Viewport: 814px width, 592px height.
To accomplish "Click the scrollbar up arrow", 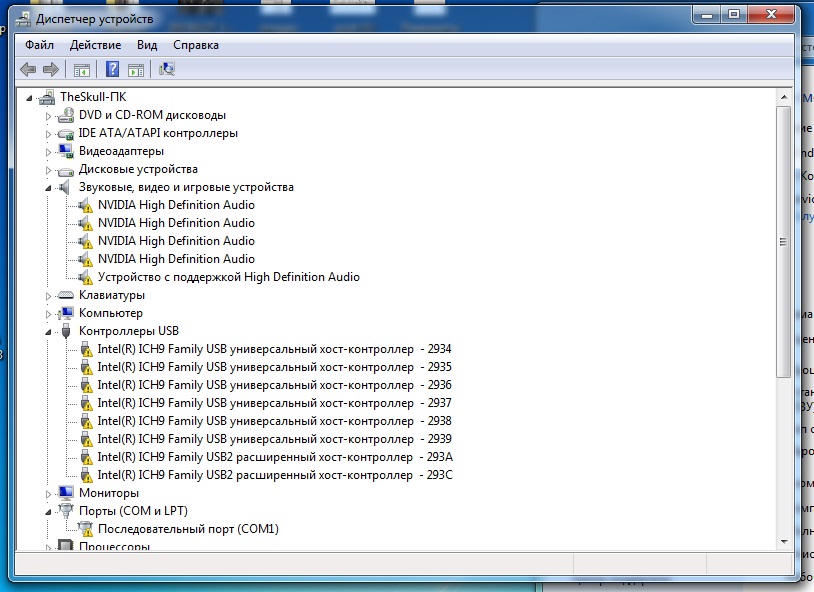I will pyautogui.click(x=784, y=97).
